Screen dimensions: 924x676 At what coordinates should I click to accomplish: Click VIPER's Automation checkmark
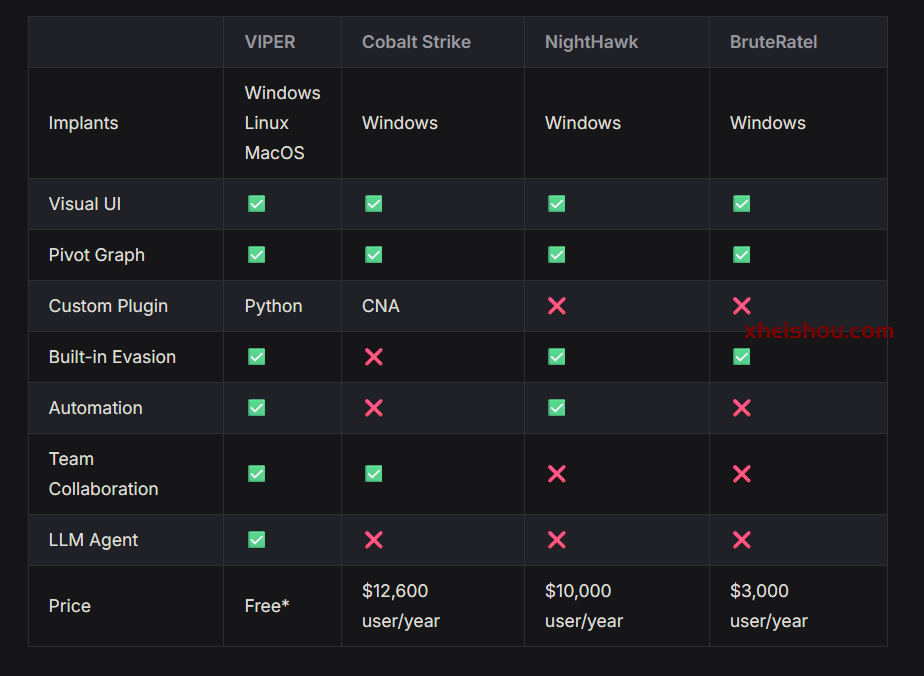pos(256,408)
